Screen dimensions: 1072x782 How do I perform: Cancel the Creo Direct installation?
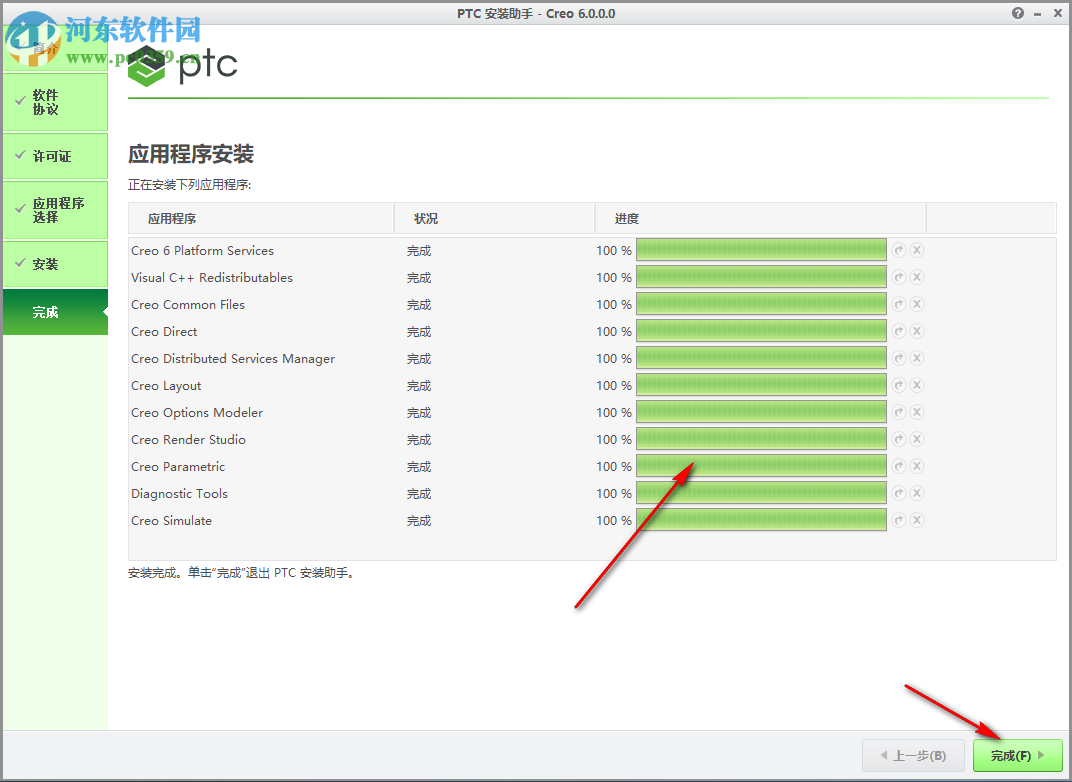pos(917,331)
